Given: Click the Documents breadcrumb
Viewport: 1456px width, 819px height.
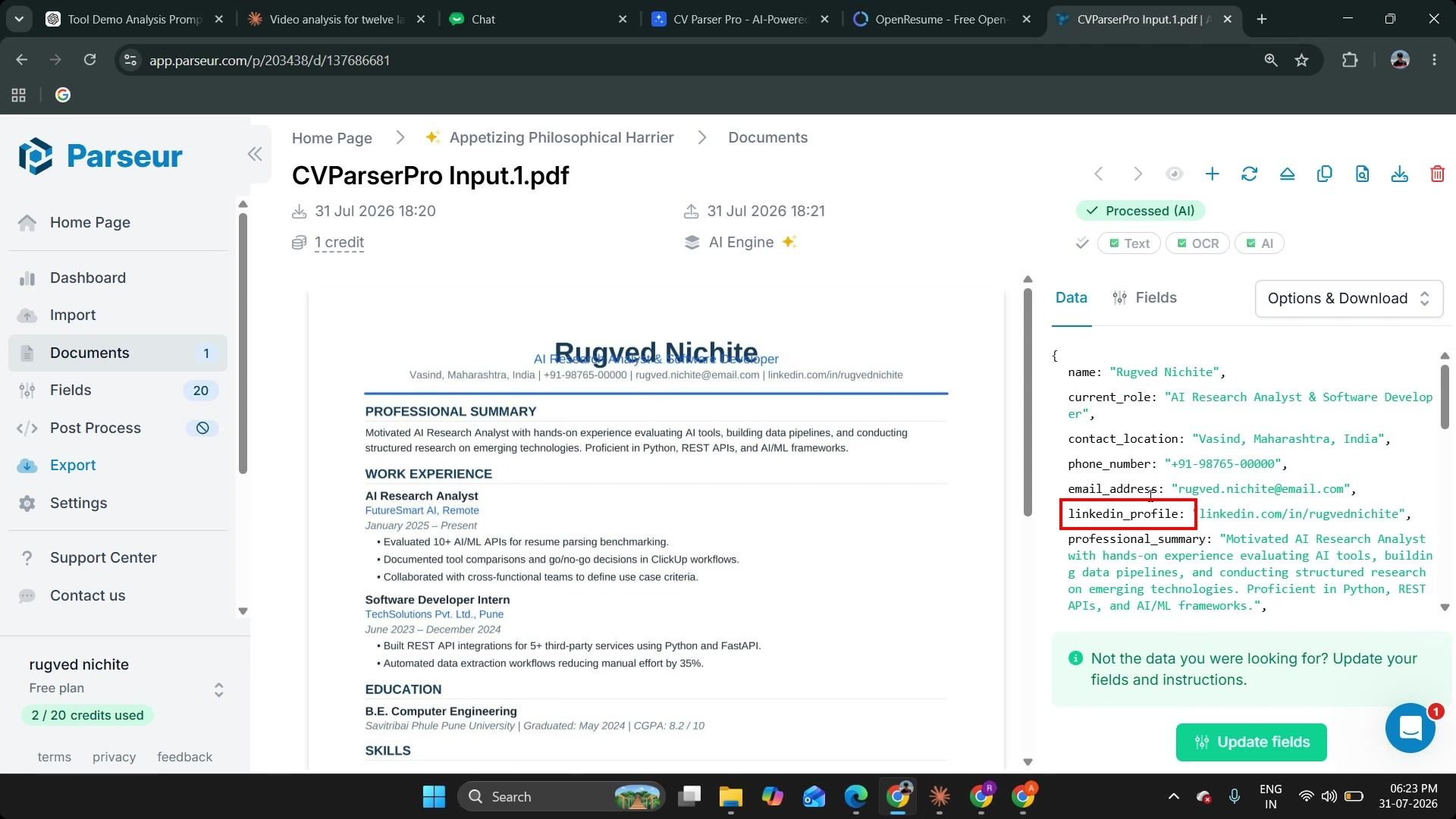Looking at the screenshot, I should click(x=767, y=138).
